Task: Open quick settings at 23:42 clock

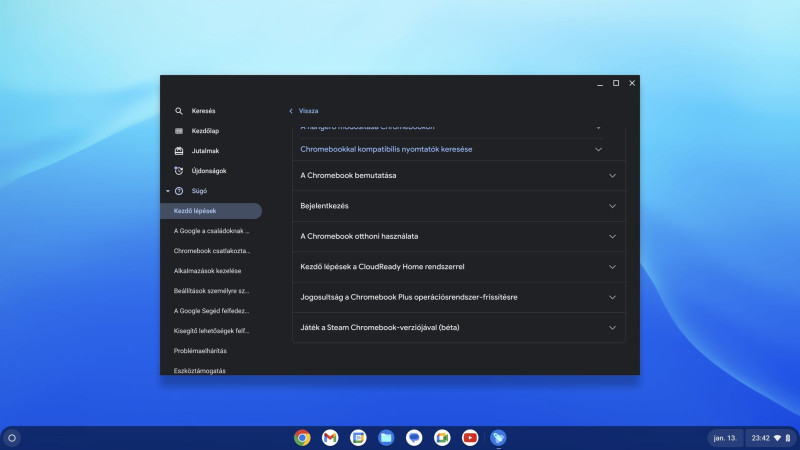Action: [x=770, y=438]
